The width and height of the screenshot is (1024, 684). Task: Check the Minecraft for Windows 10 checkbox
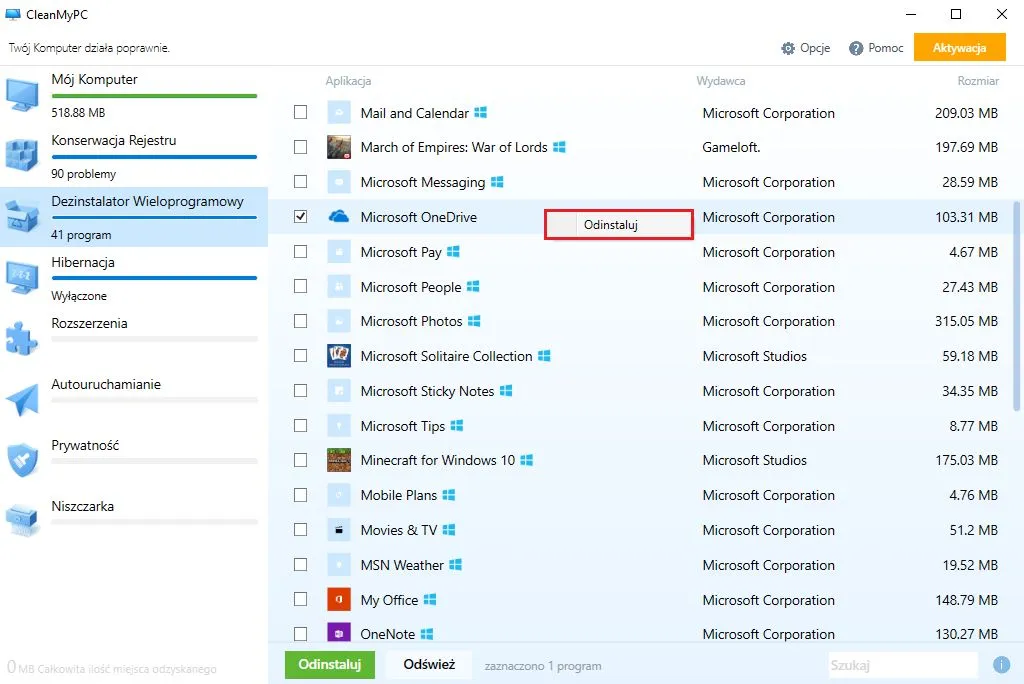[300, 460]
